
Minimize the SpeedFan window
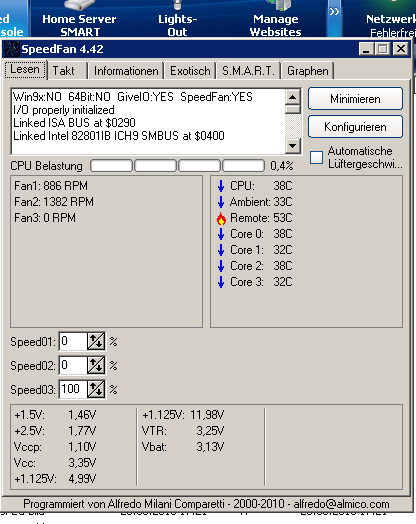[x=366, y=49]
